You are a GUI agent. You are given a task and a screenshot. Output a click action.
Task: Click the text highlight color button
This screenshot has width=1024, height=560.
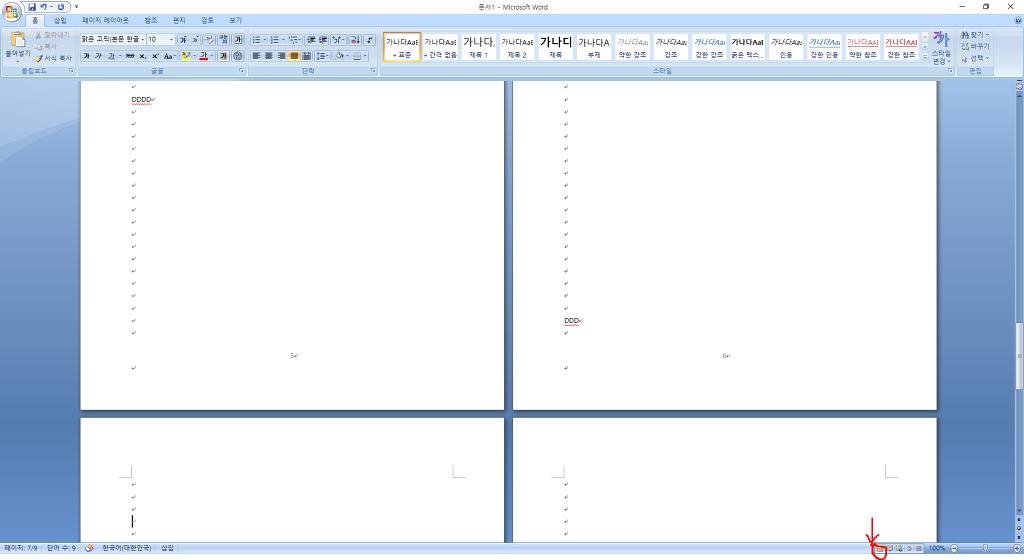coord(186,56)
